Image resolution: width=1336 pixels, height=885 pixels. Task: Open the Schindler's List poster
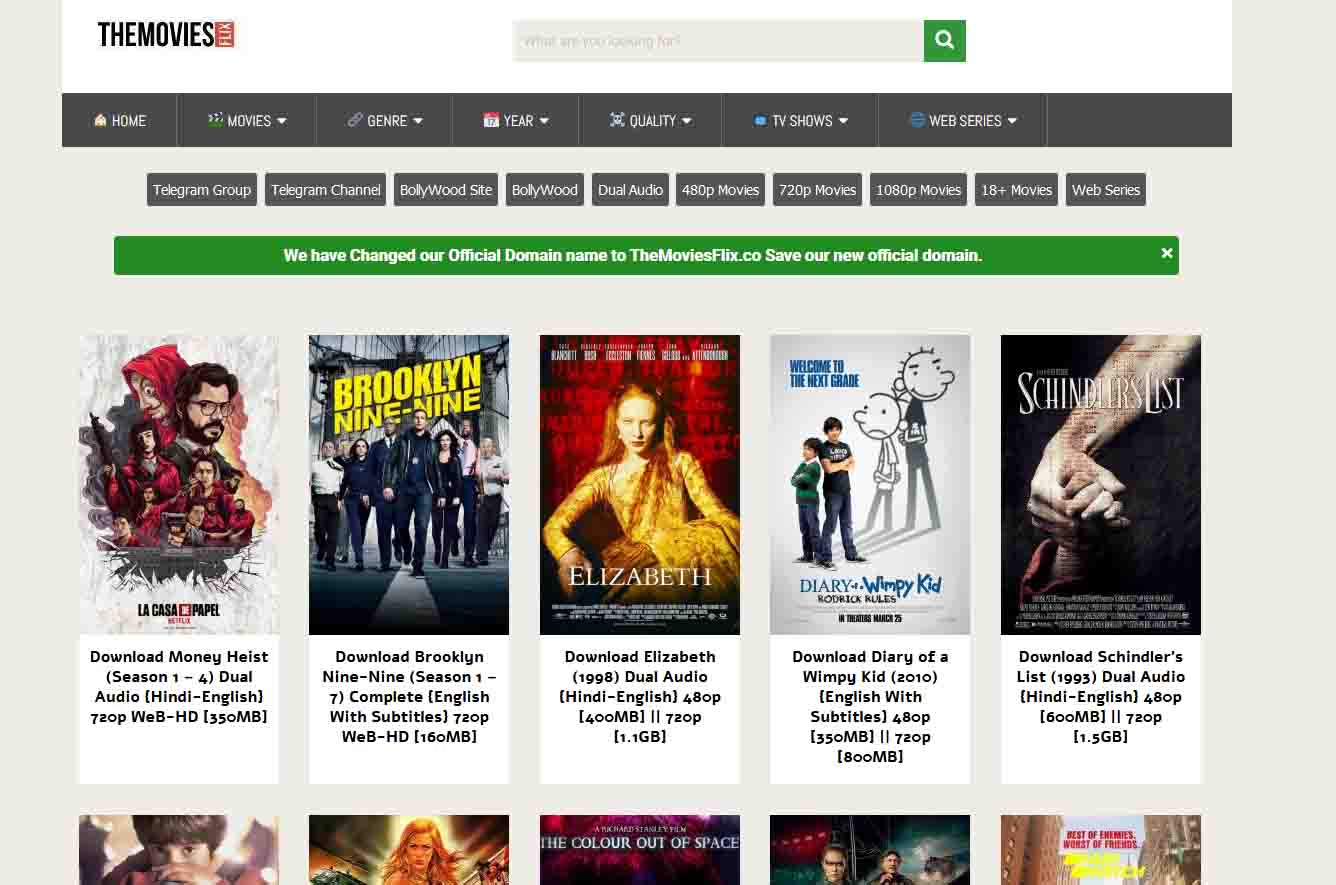click(x=1101, y=485)
